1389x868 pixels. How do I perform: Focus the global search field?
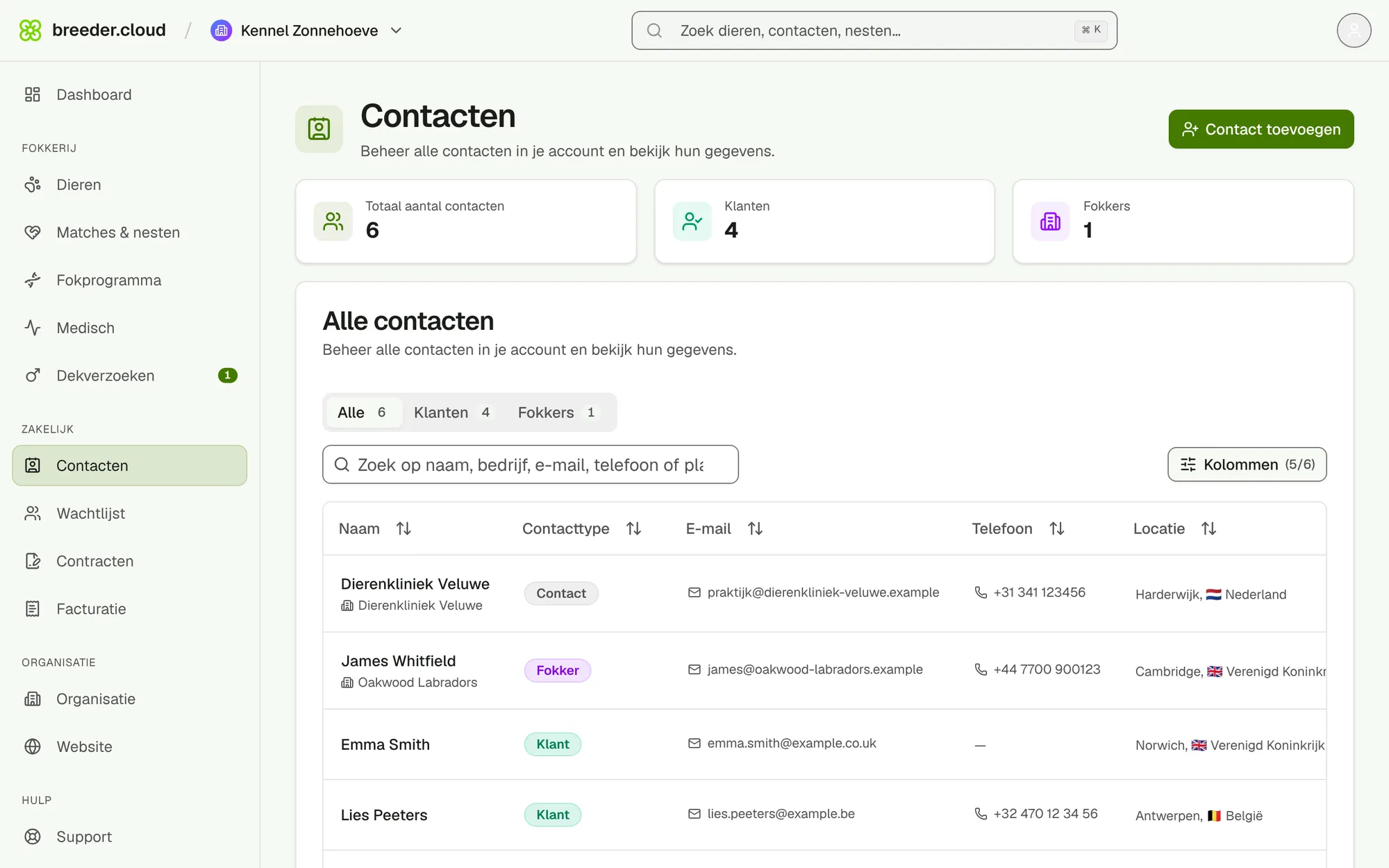pyautogui.click(x=874, y=31)
